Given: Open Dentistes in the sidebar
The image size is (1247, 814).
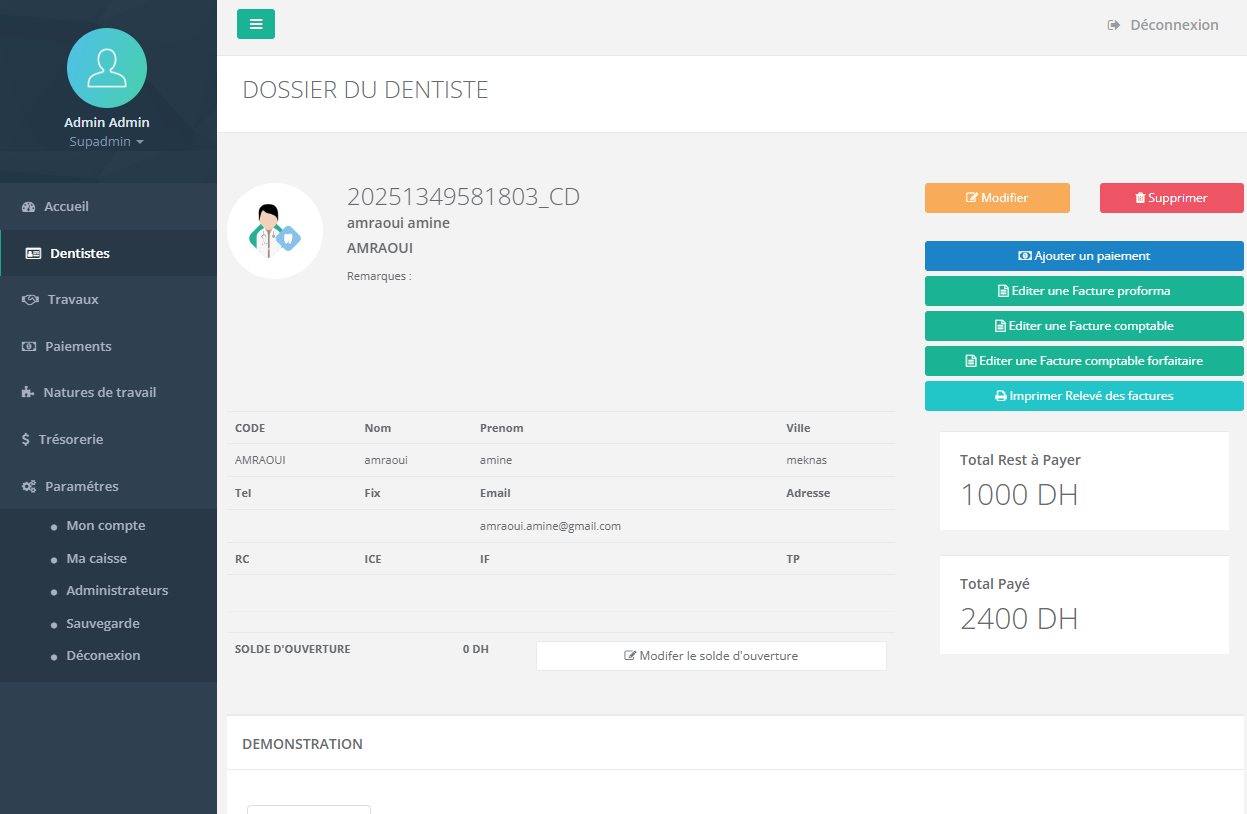Looking at the screenshot, I should [x=80, y=253].
